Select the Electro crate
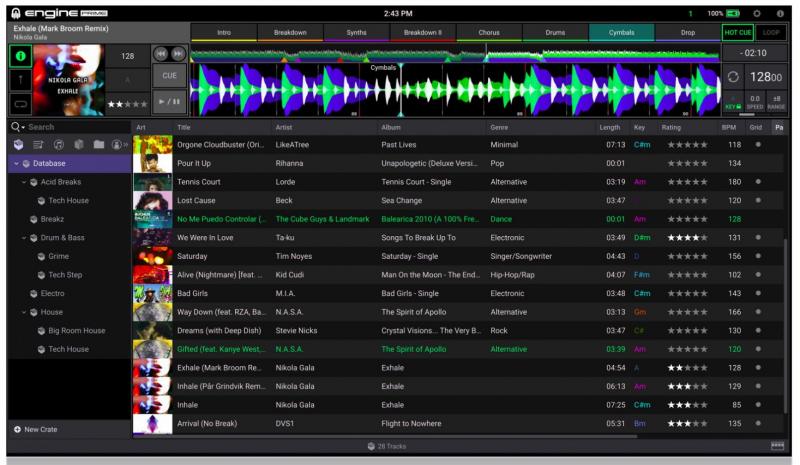Viewport: 800px width, 465px height. tap(69, 294)
